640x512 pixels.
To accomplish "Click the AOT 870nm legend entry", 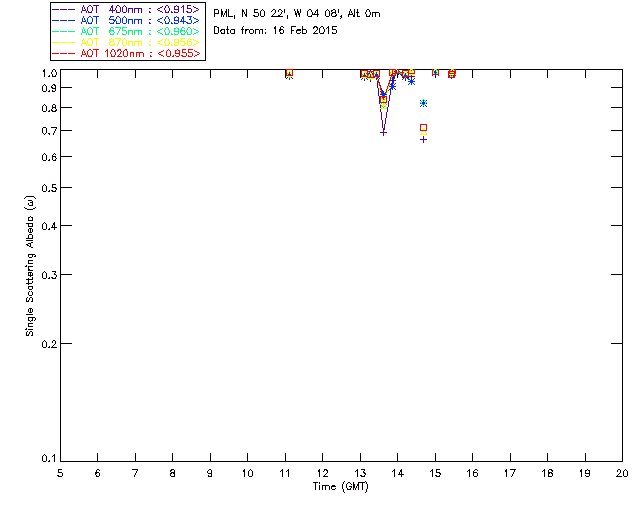I will (126, 42).
